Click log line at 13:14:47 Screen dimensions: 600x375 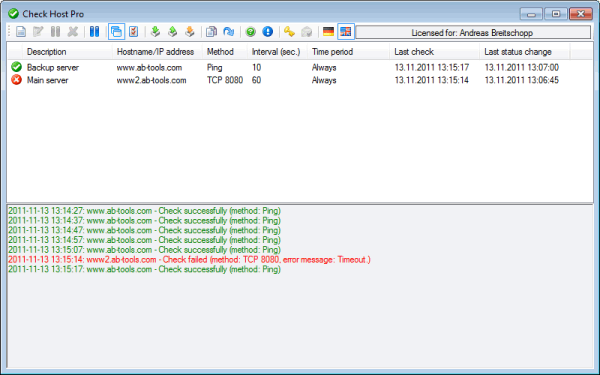[144, 230]
